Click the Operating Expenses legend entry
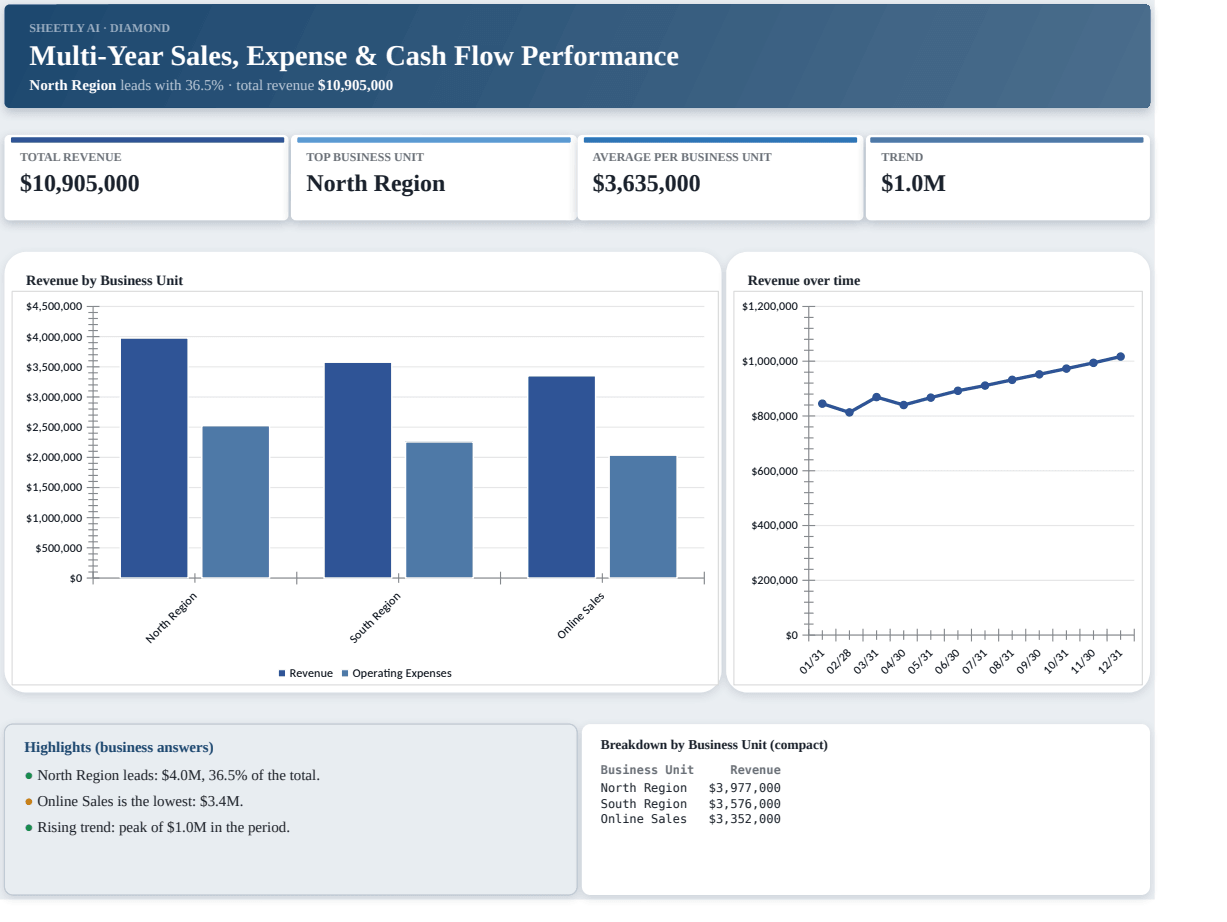Image resolution: width=1227 pixels, height=922 pixels. point(397,674)
